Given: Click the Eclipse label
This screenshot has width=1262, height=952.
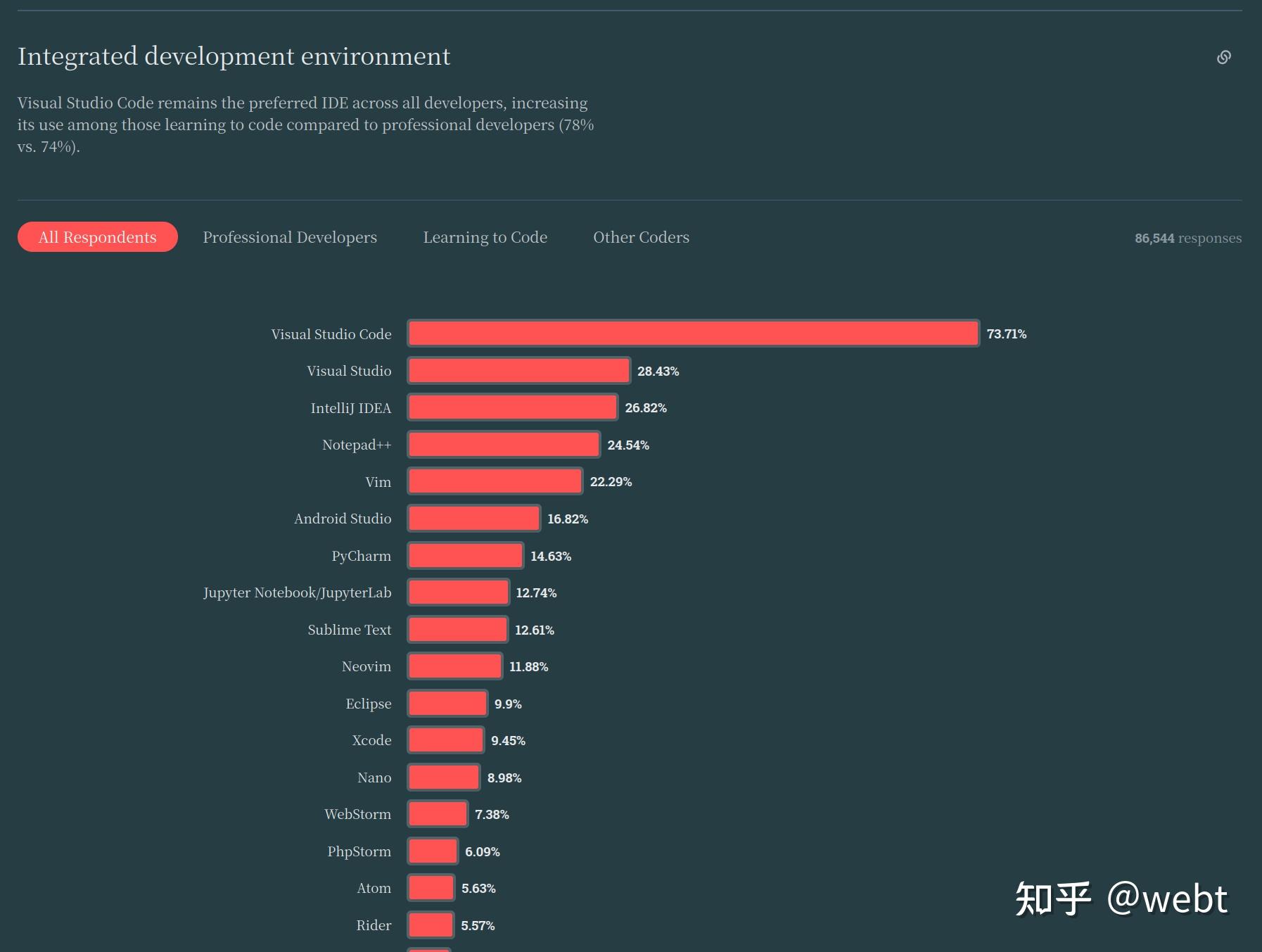Looking at the screenshot, I should (x=369, y=704).
